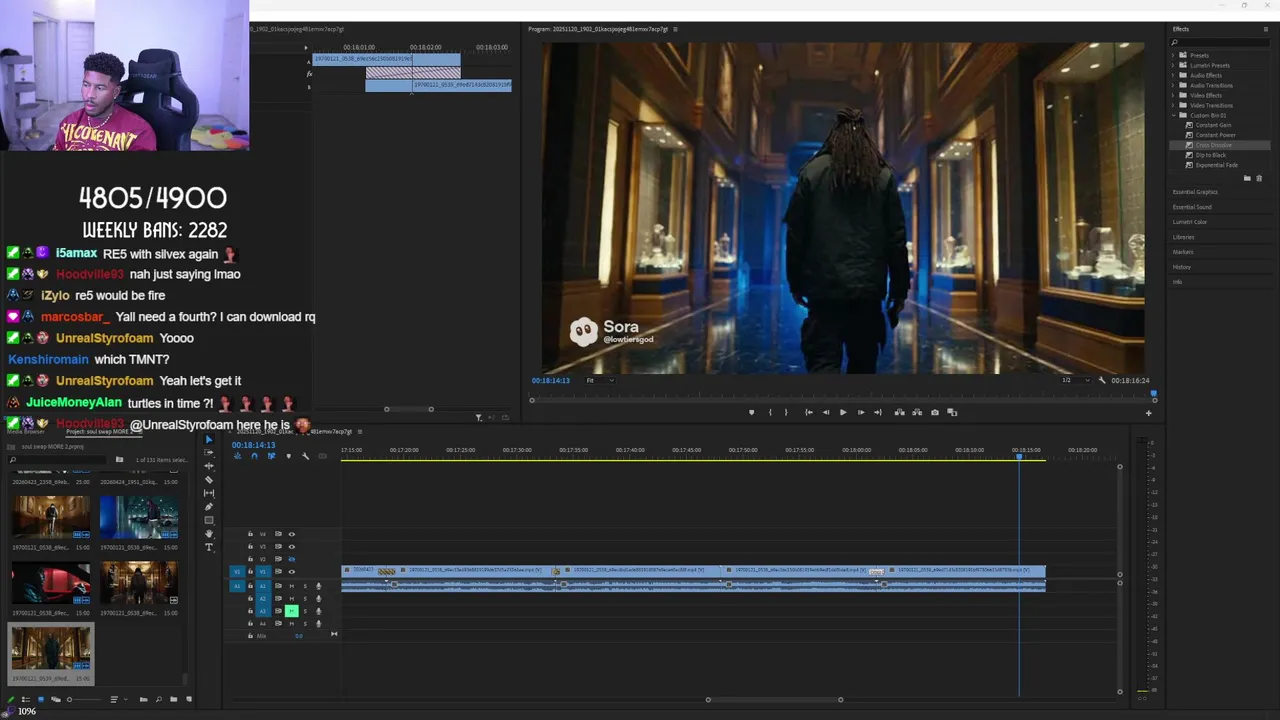Viewport: 1280px width, 720px height.
Task: Step forward one frame
Action: point(861,412)
